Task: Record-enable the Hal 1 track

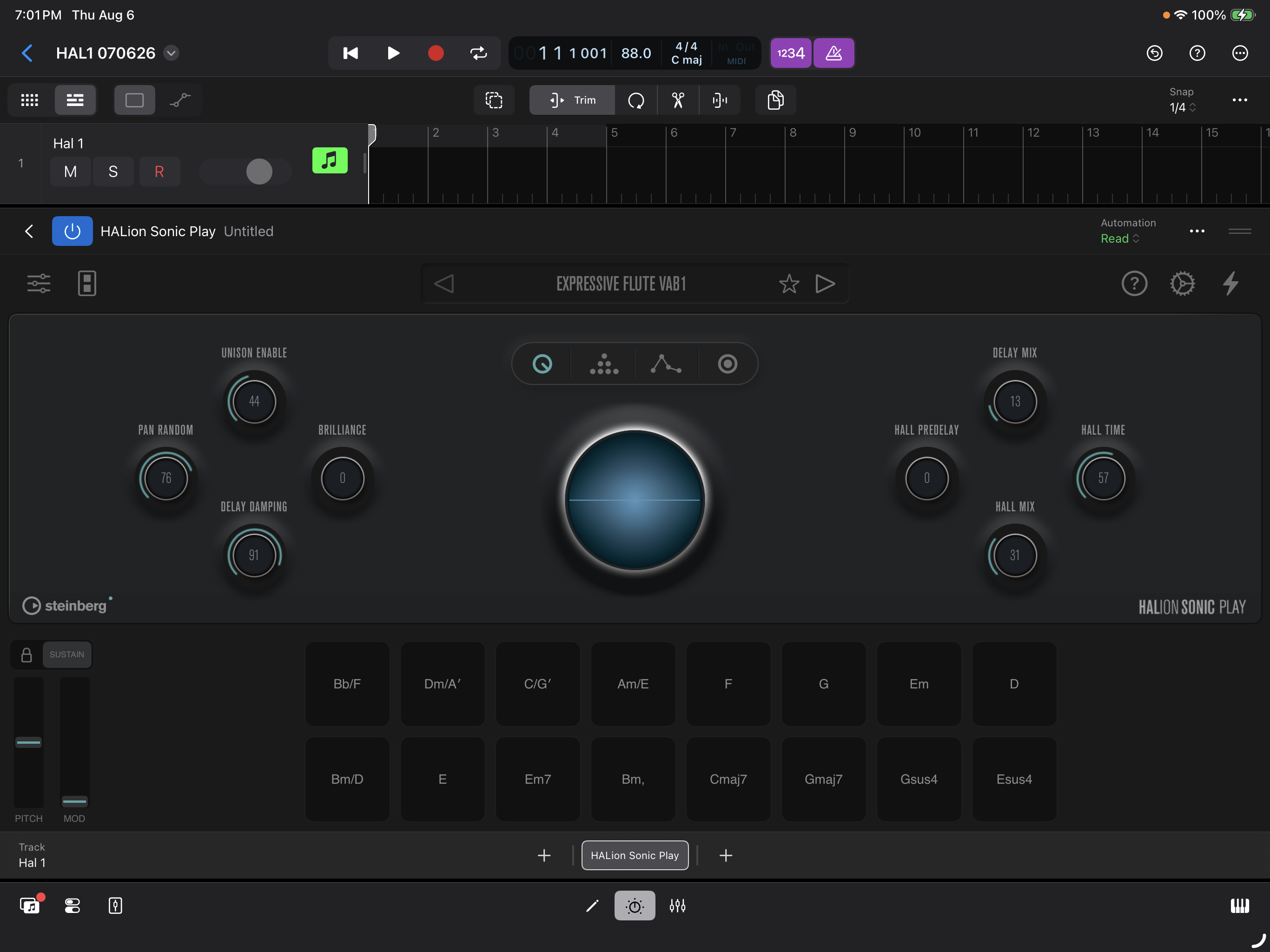Action: click(159, 171)
